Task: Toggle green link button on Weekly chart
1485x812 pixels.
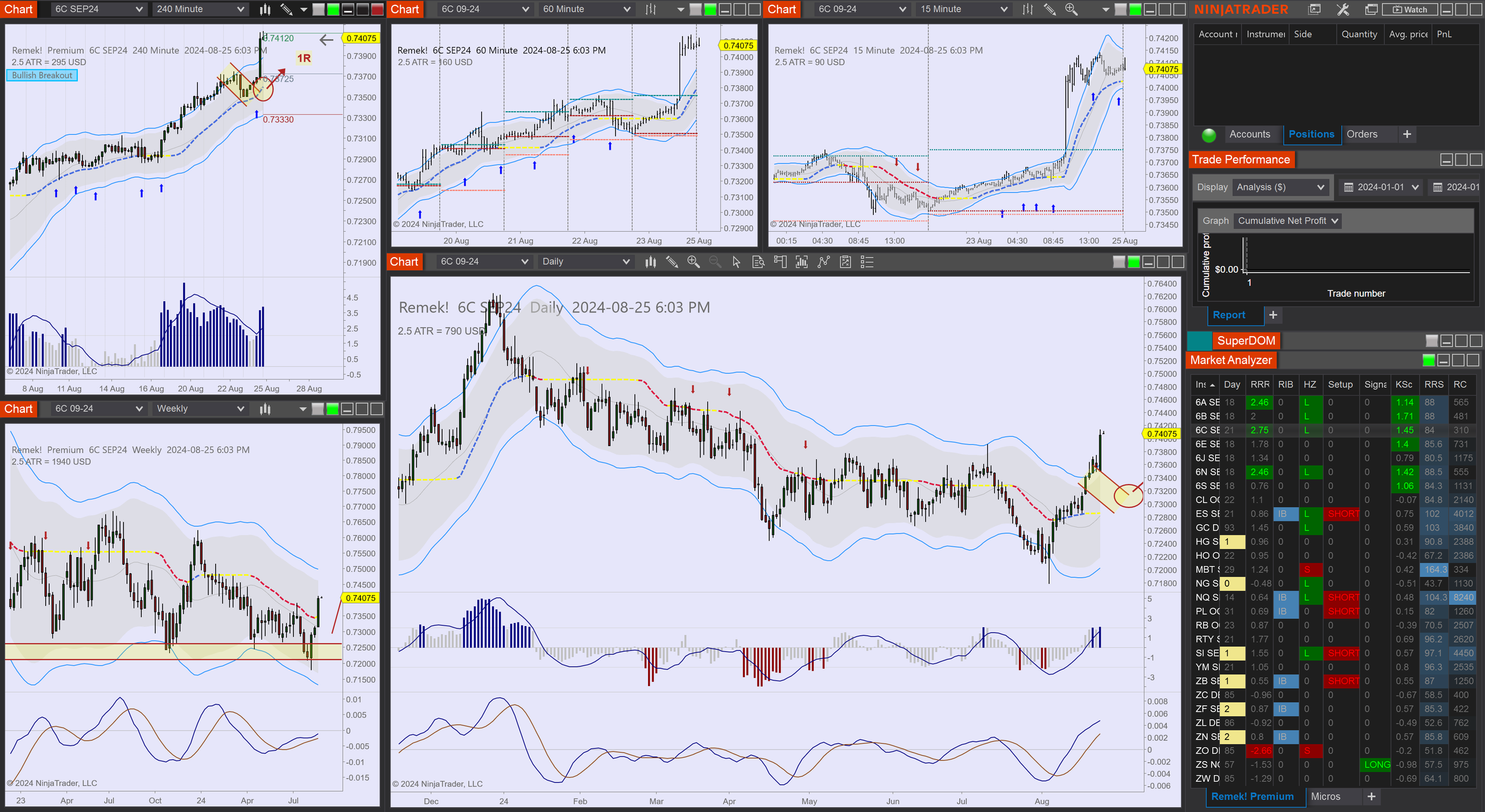Action: pos(333,409)
